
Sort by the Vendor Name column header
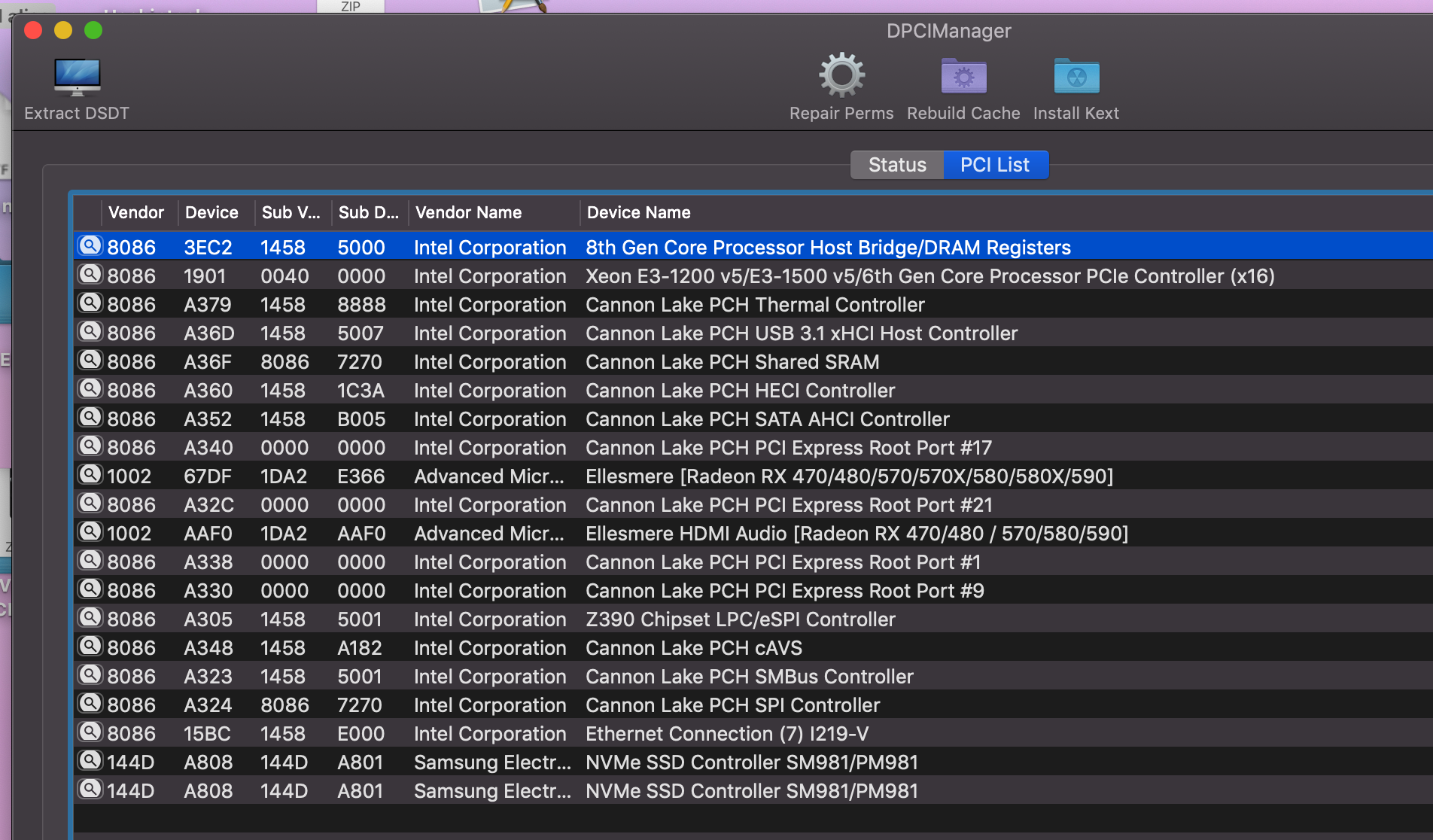click(x=494, y=213)
